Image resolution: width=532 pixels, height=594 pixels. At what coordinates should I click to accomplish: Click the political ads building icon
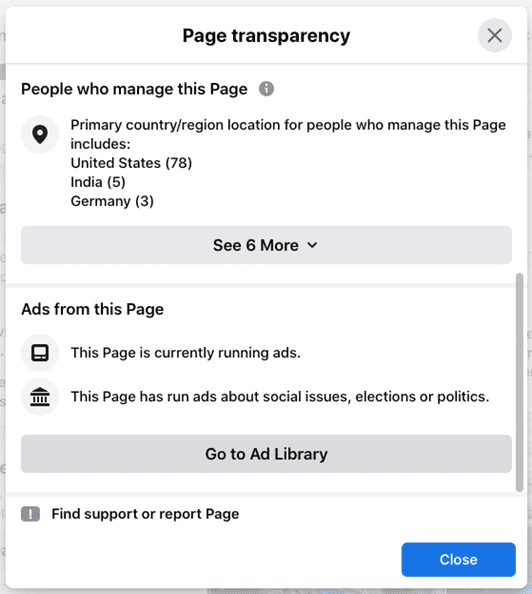(40, 397)
